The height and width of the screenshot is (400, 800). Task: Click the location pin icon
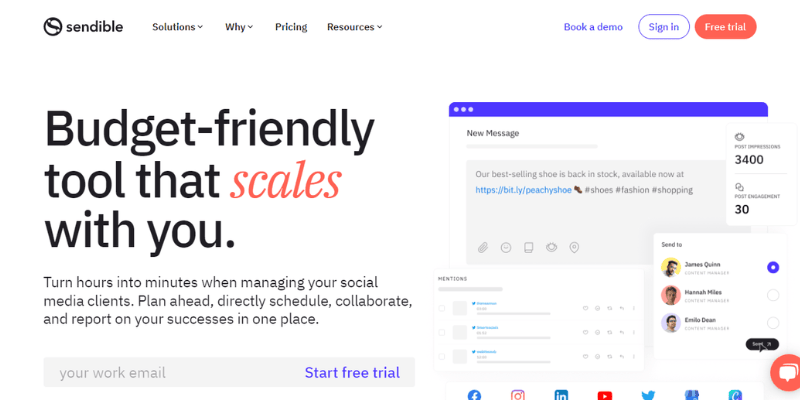[574, 247]
